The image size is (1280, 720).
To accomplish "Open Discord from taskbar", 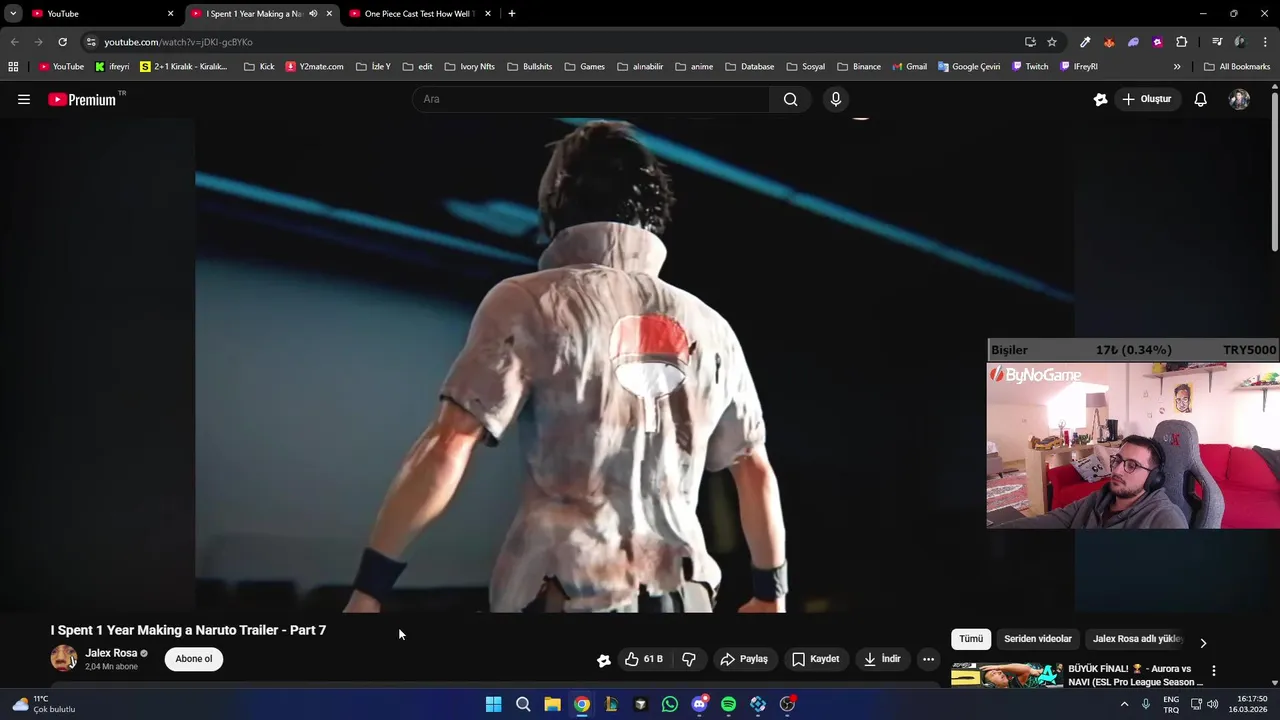I will pyautogui.click(x=699, y=704).
